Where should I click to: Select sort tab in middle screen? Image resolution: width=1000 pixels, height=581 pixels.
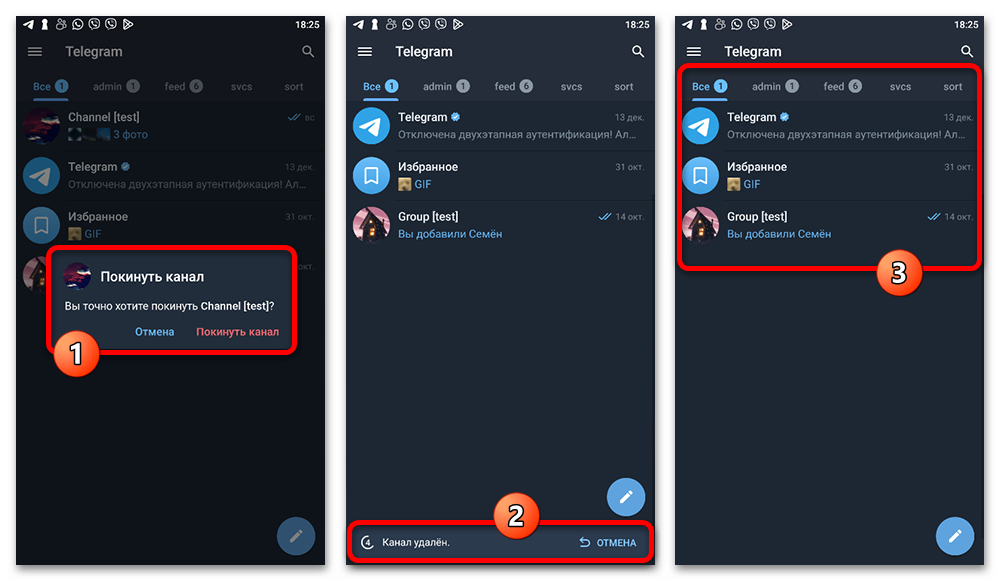click(624, 87)
